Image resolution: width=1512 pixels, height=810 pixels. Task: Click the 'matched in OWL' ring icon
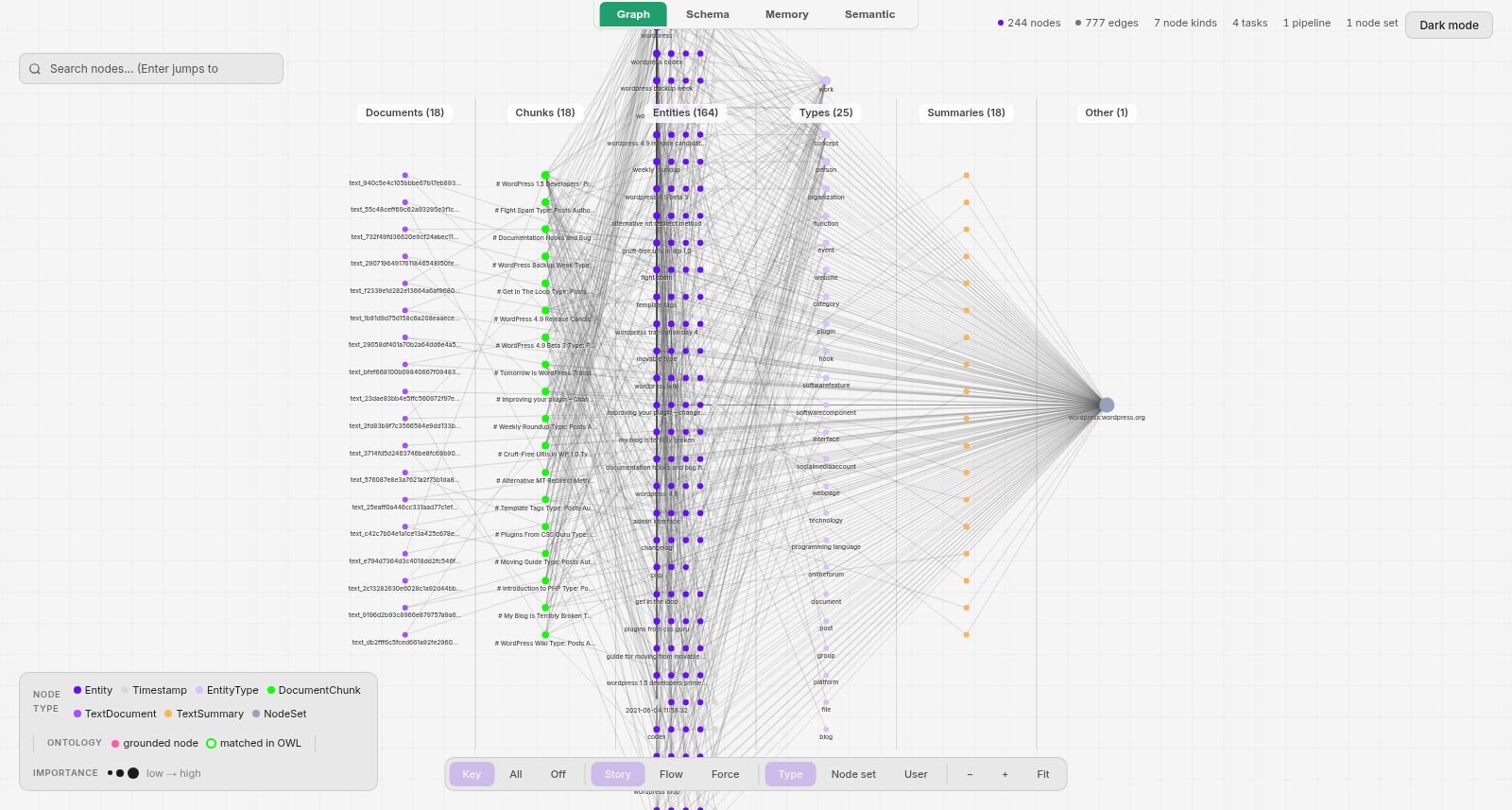click(212, 743)
